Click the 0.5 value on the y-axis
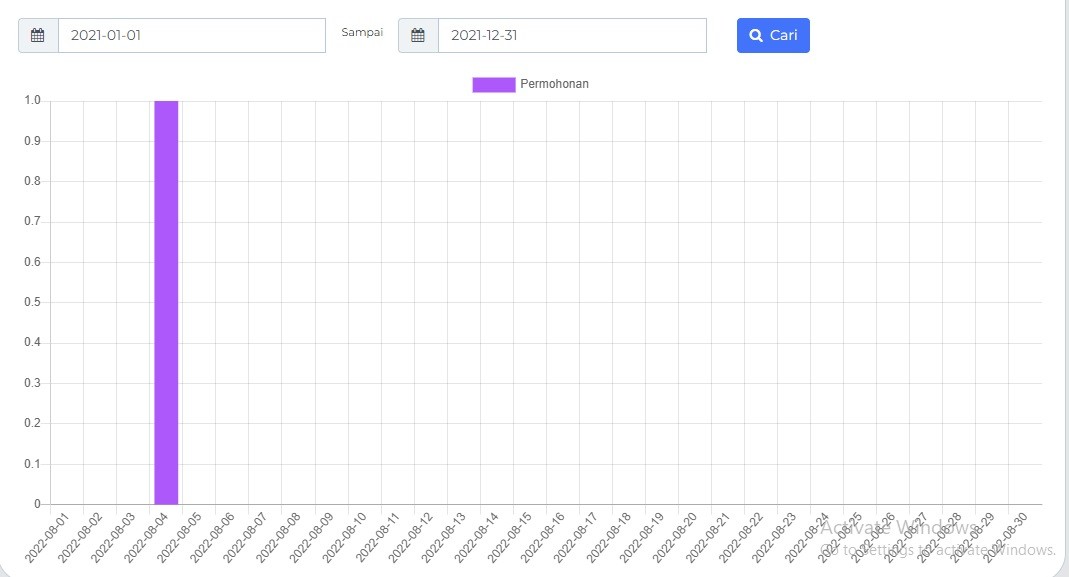 pos(32,302)
